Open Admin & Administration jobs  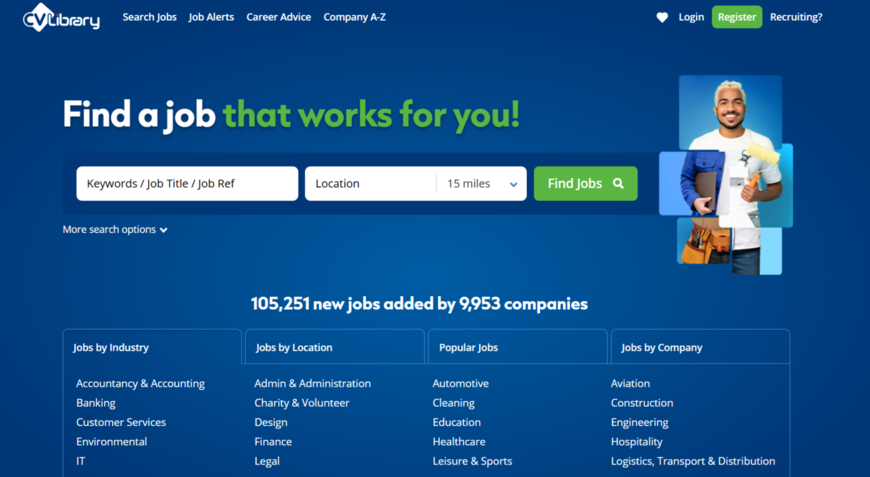312,383
